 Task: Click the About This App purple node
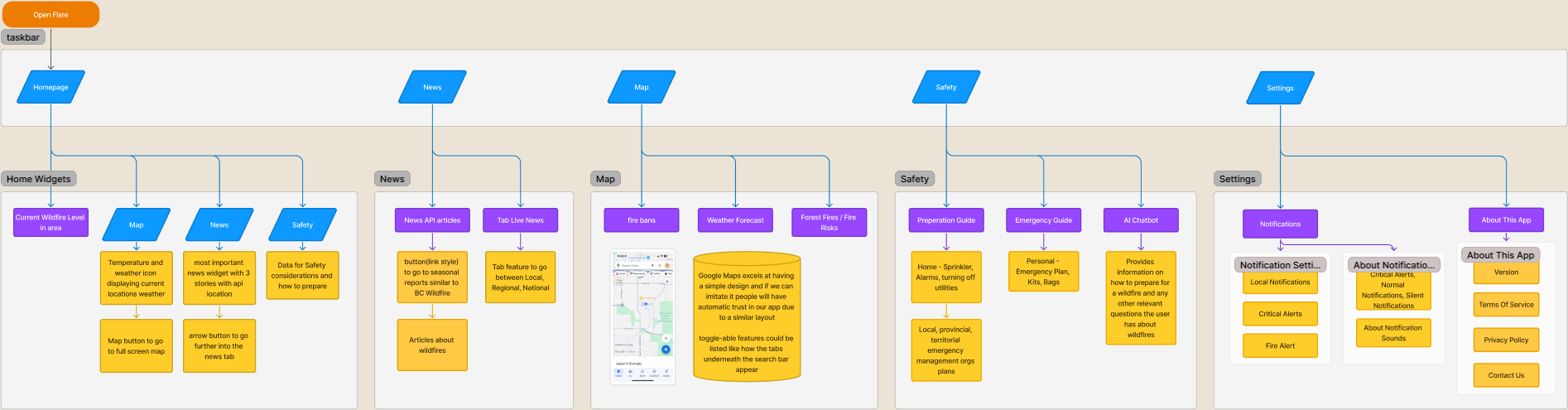(x=1506, y=220)
